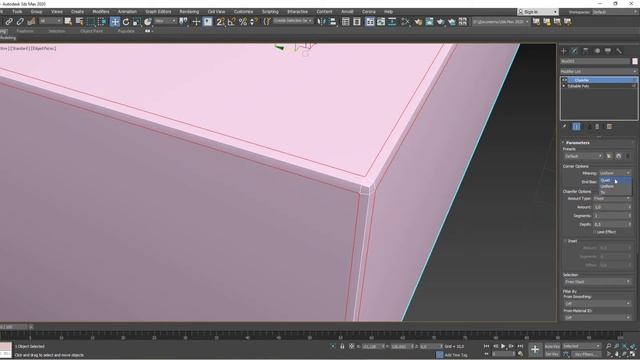Open the Amount Type dropdown
The image size is (640, 360).
[x=612, y=198]
